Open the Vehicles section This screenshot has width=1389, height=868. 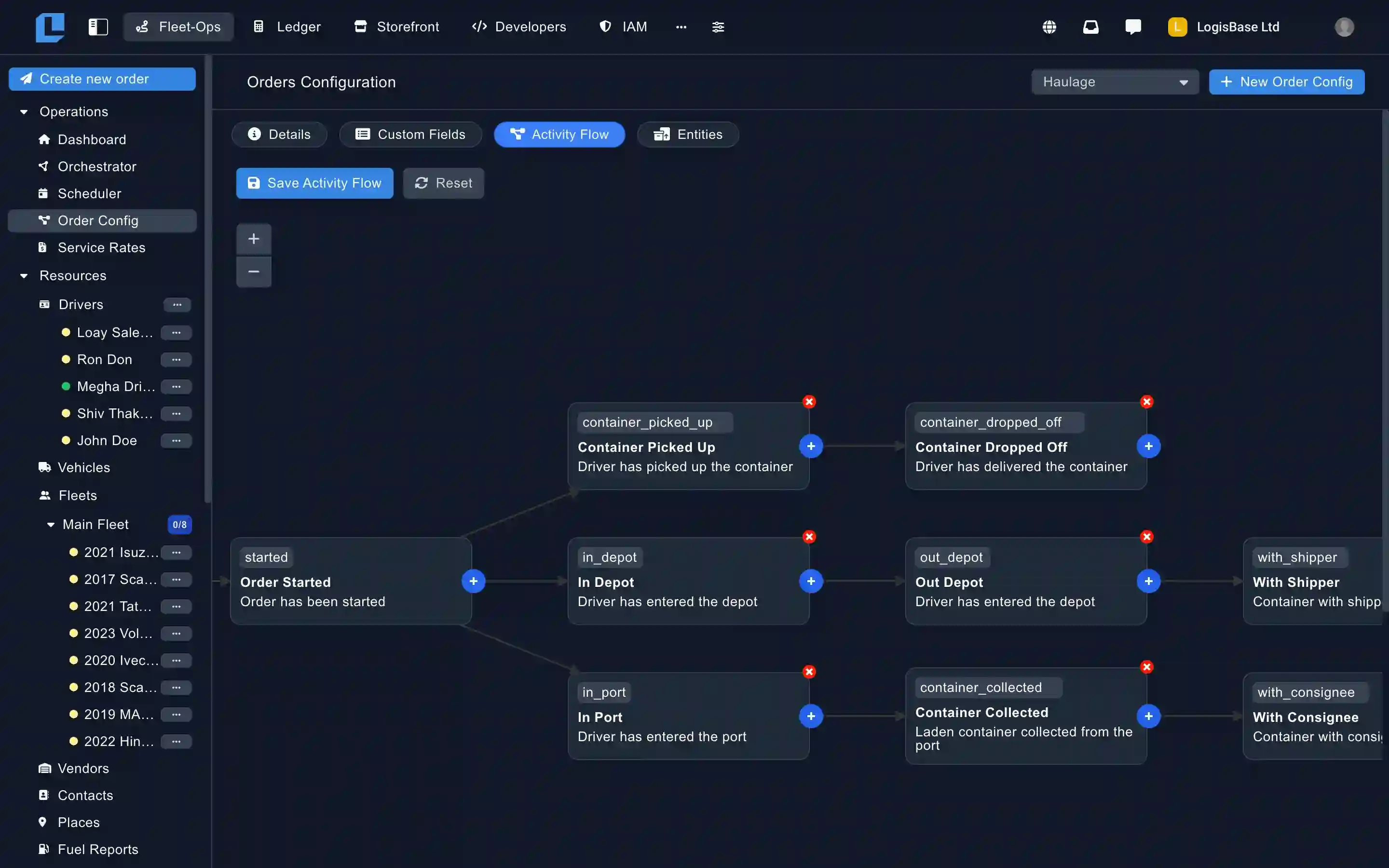click(102, 468)
